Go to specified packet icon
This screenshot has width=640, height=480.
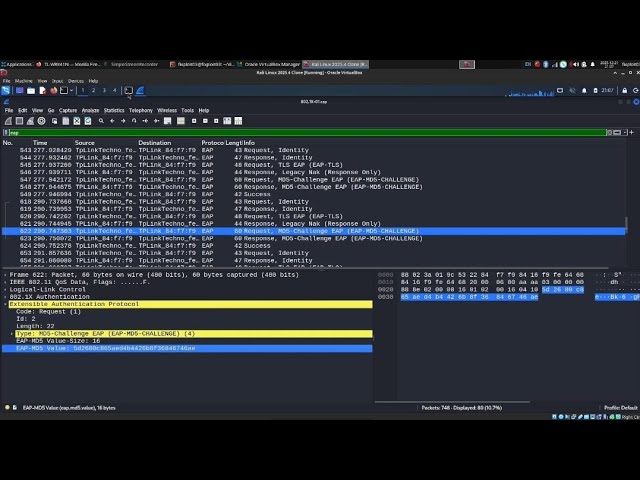[134, 121]
